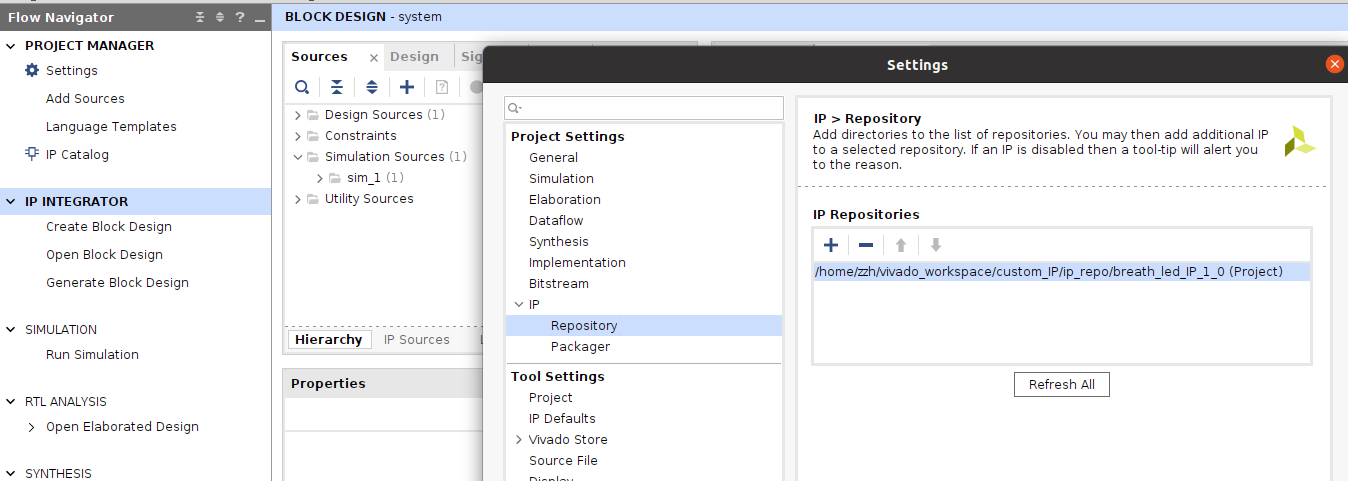Open Add Sources in Flow Navigator
1348x481 pixels.
pos(85,99)
